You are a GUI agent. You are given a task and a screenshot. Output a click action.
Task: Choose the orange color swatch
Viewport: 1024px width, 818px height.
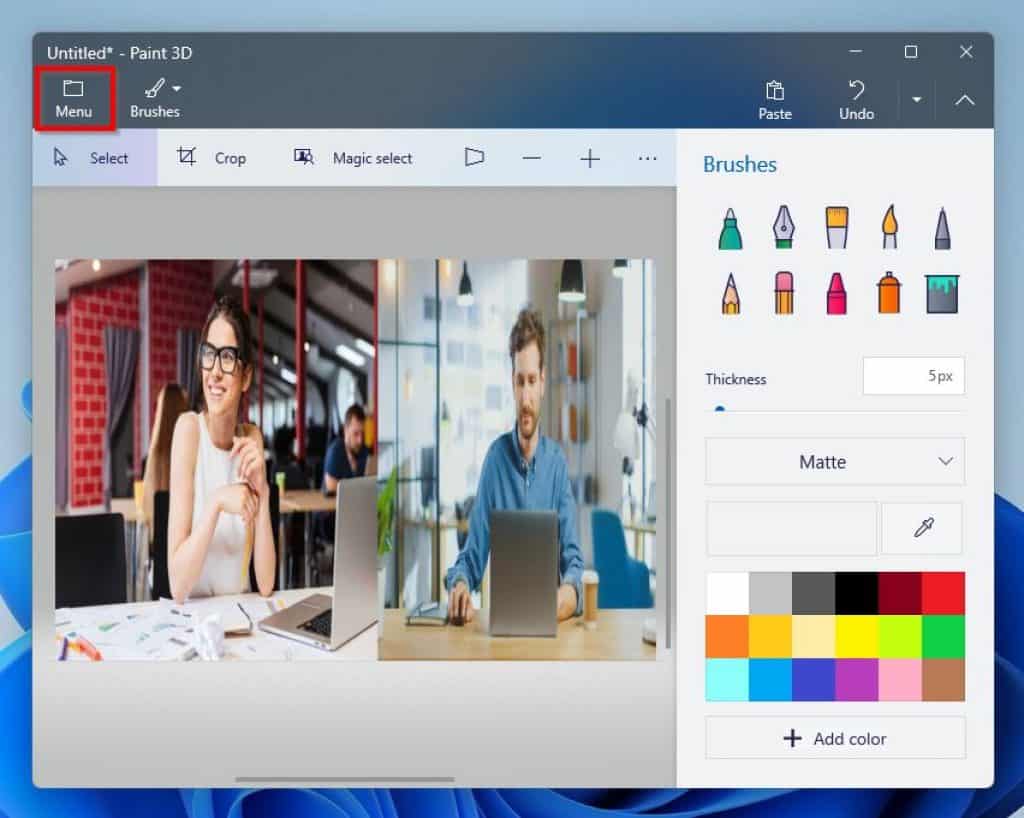[727, 637]
